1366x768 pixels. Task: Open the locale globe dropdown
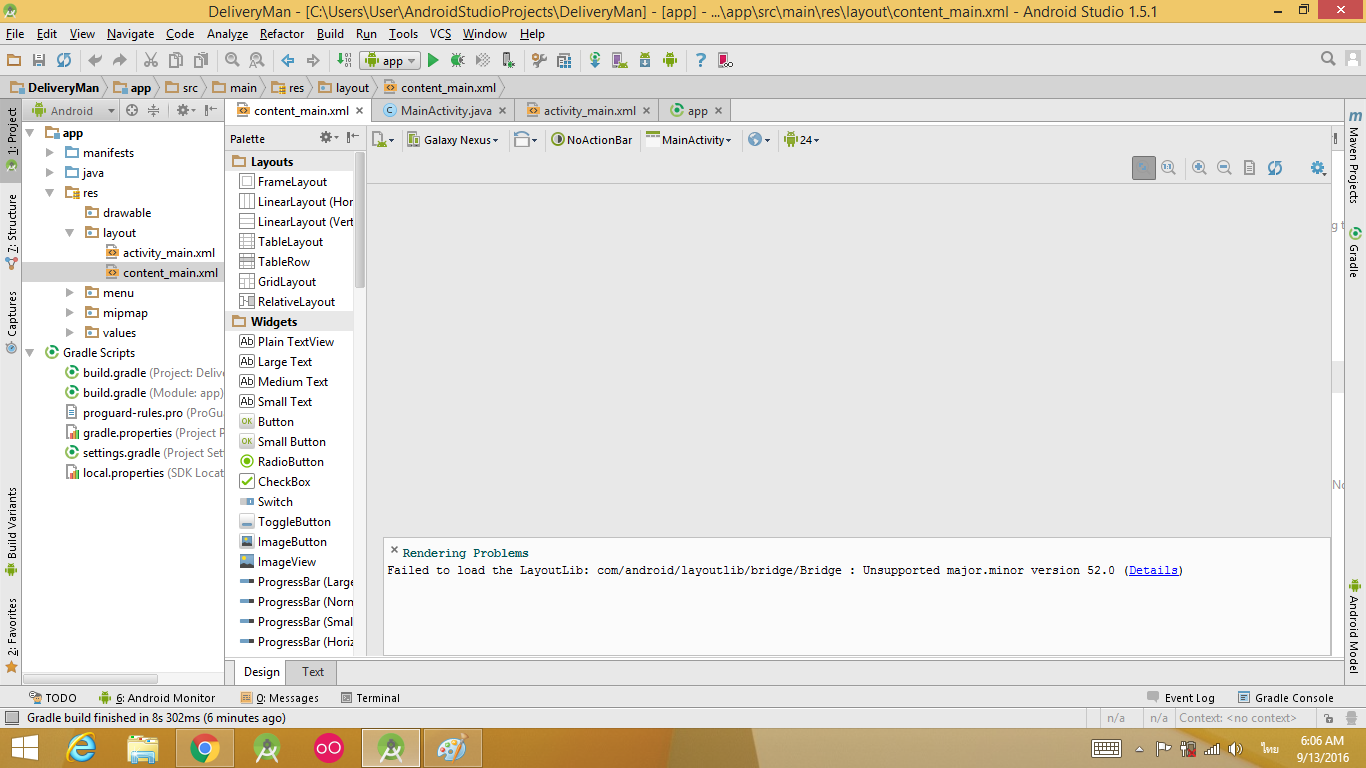click(759, 140)
